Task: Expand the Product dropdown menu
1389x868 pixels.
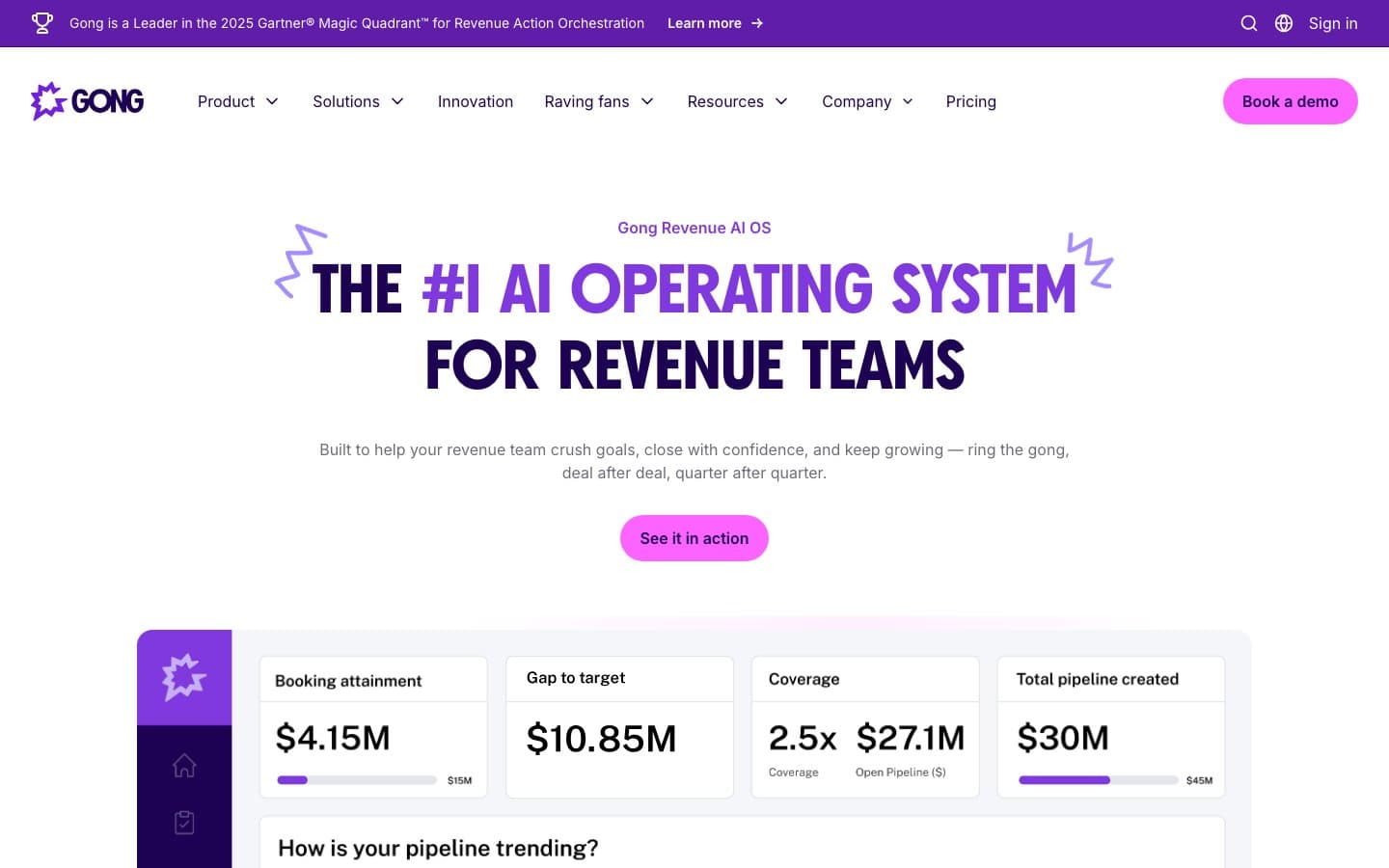Action: point(238,101)
